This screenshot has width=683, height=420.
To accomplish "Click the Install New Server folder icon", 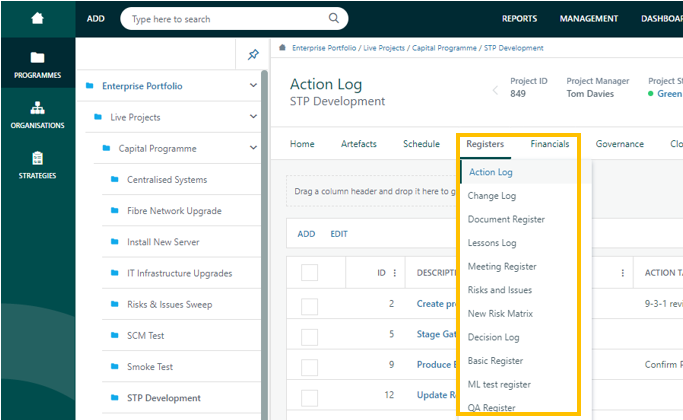I will click(115, 241).
